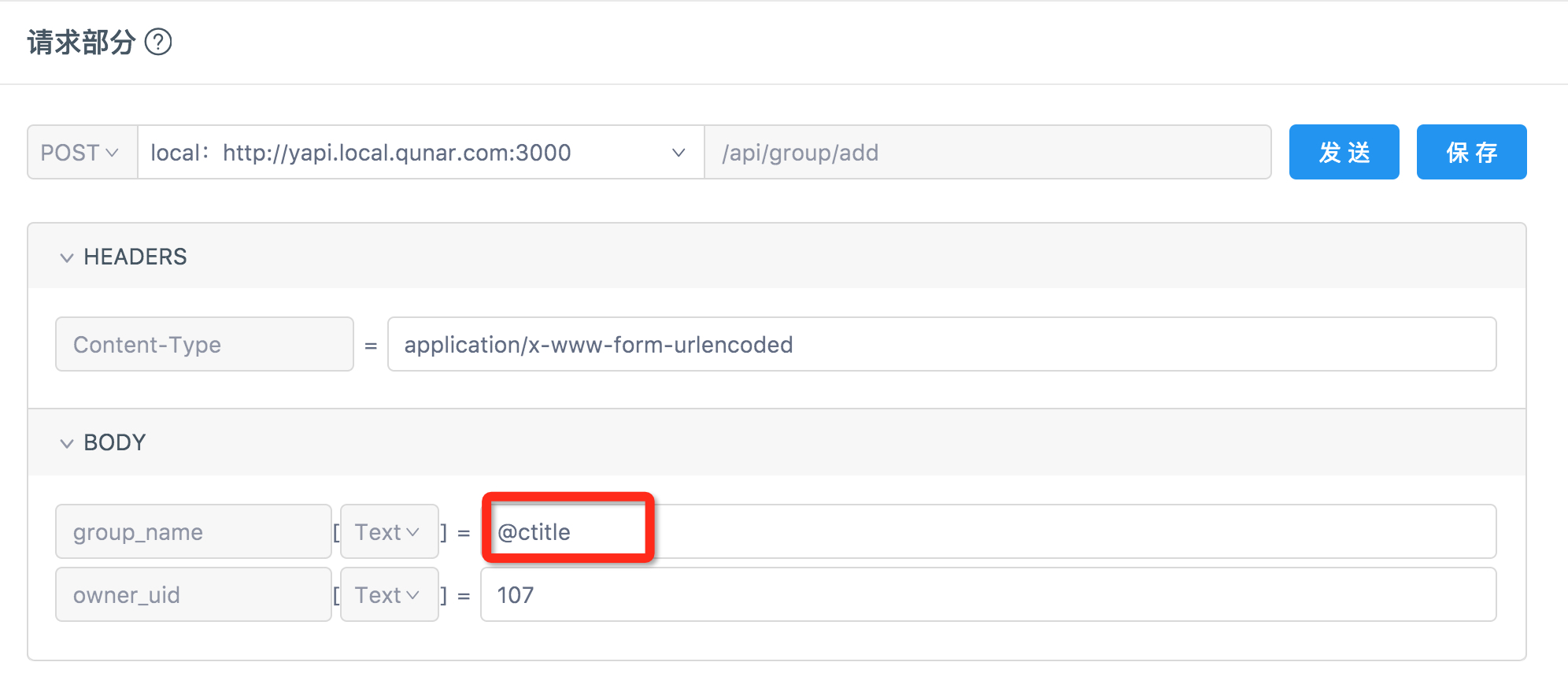Open the Text type dropdown for owner_uid
The width and height of the screenshot is (1568, 688).
pos(389,595)
